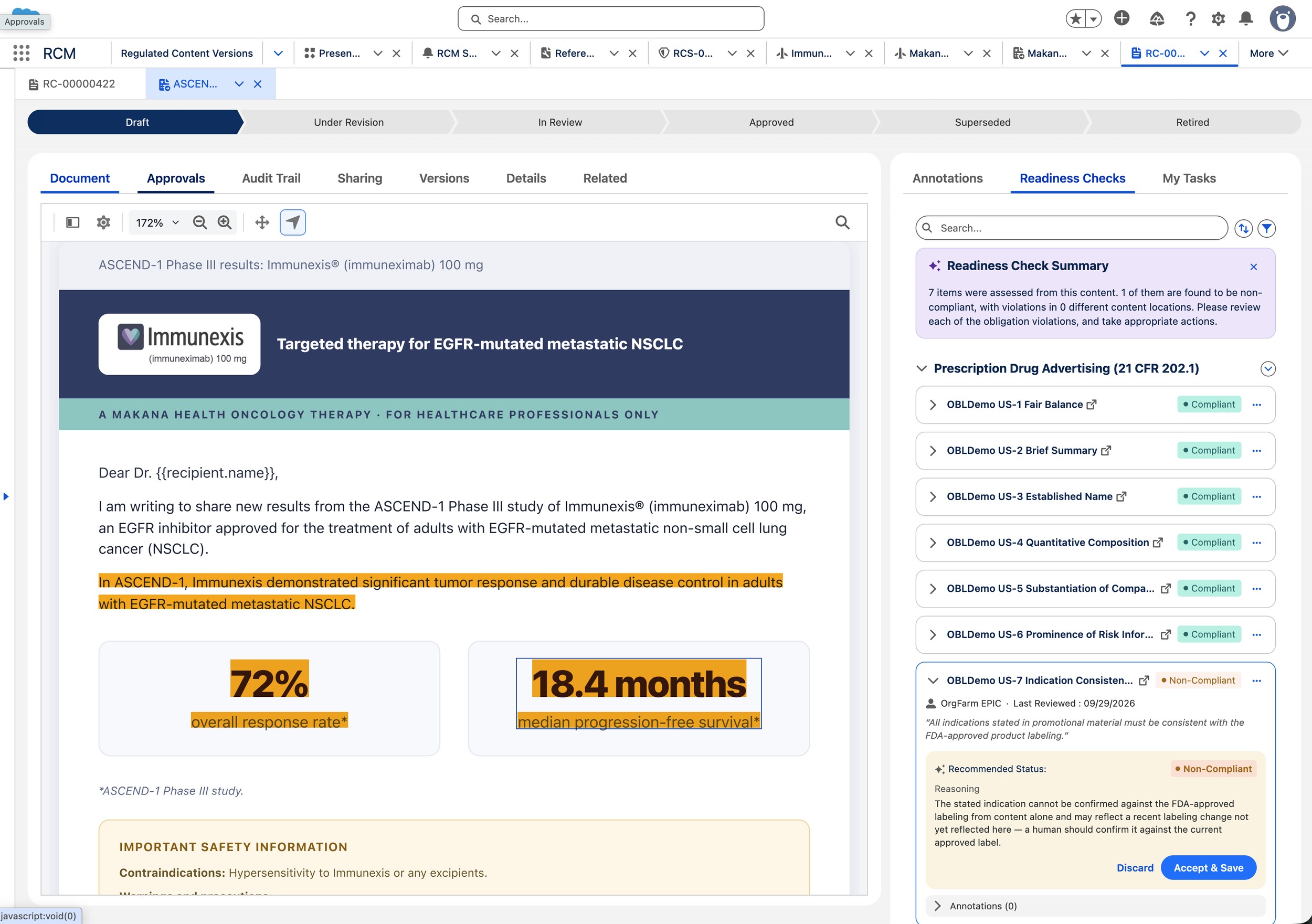
Task: Sort the readiness checks list
Action: [1243, 229]
